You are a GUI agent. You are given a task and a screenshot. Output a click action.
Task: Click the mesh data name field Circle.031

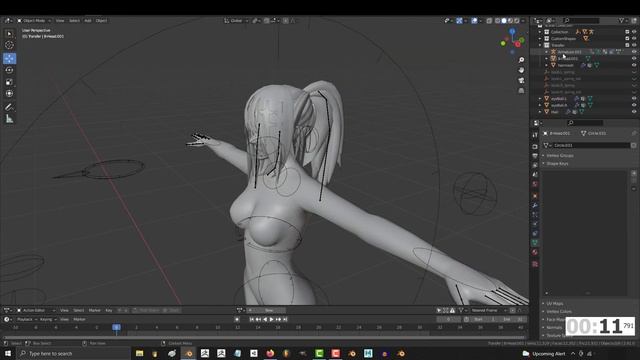click(591, 145)
